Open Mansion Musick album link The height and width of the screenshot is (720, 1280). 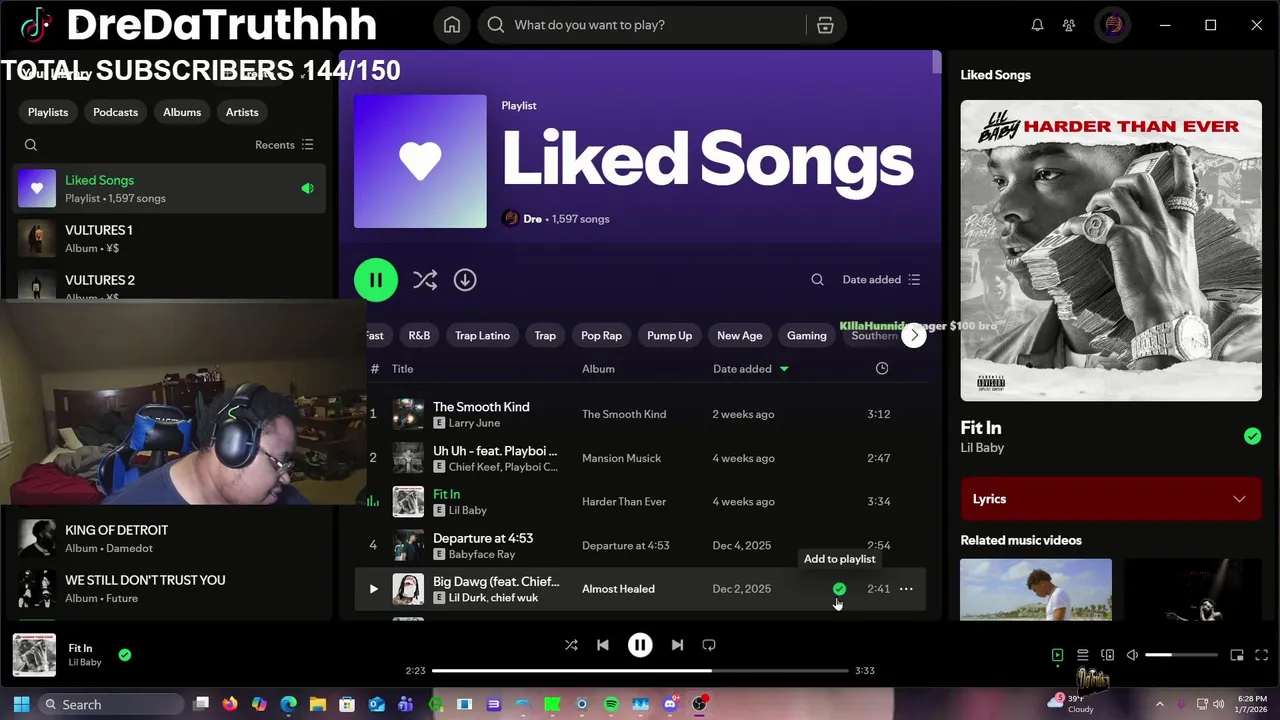622,458
